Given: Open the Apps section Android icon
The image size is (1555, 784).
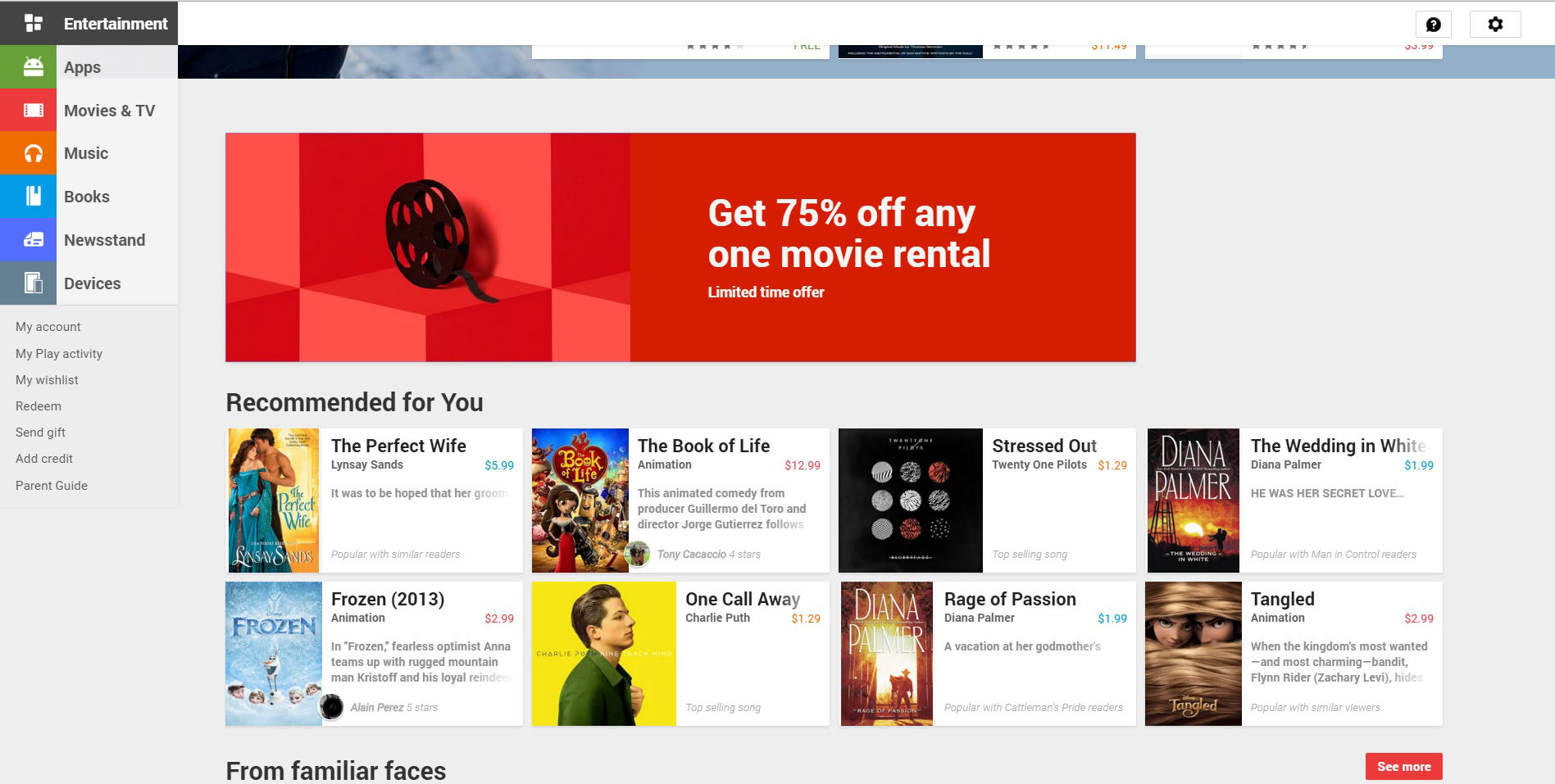Looking at the screenshot, I should 33,67.
